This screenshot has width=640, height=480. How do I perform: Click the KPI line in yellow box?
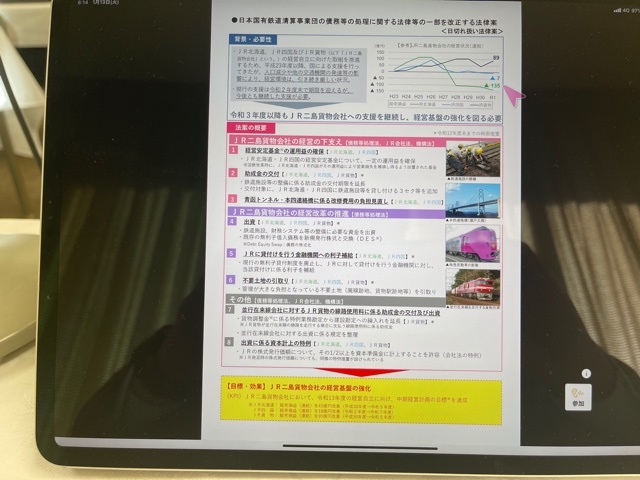pyautogui.click(x=347, y=397)
